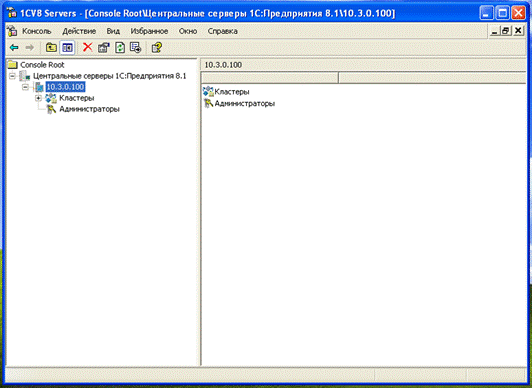
Task: Open the Справка menu
Action: 223,31
